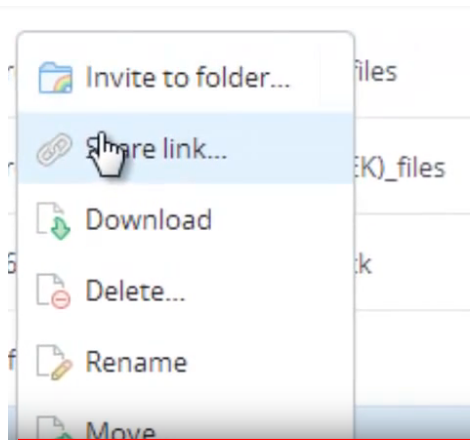Select the row ending in "tk"
Viewport: 470px width, 440px height.
(x=412, y=262)
